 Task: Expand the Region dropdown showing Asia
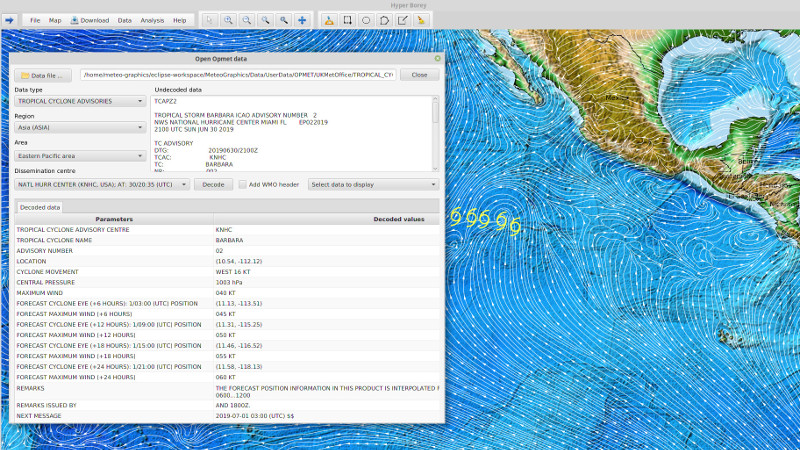80,128
